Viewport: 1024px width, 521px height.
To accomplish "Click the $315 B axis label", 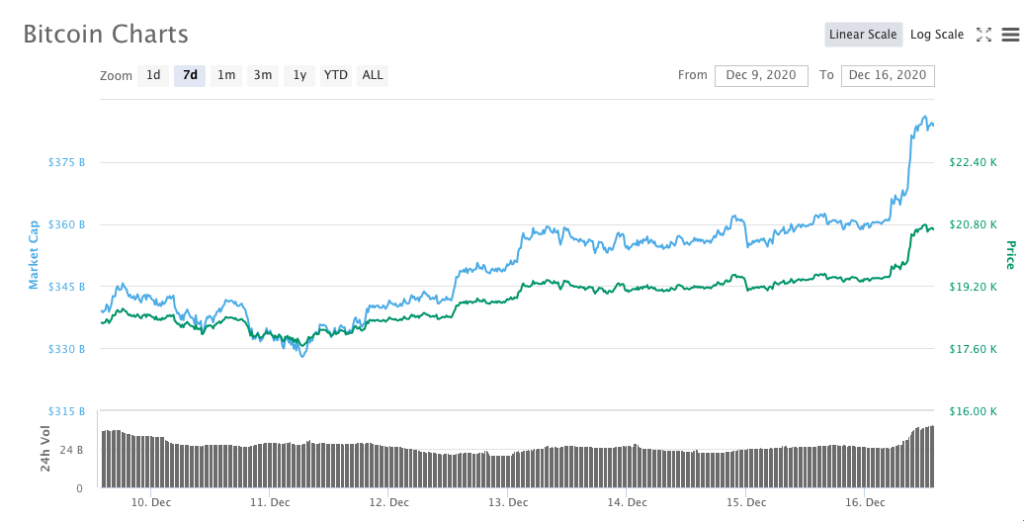I will [x=67, y=411].
